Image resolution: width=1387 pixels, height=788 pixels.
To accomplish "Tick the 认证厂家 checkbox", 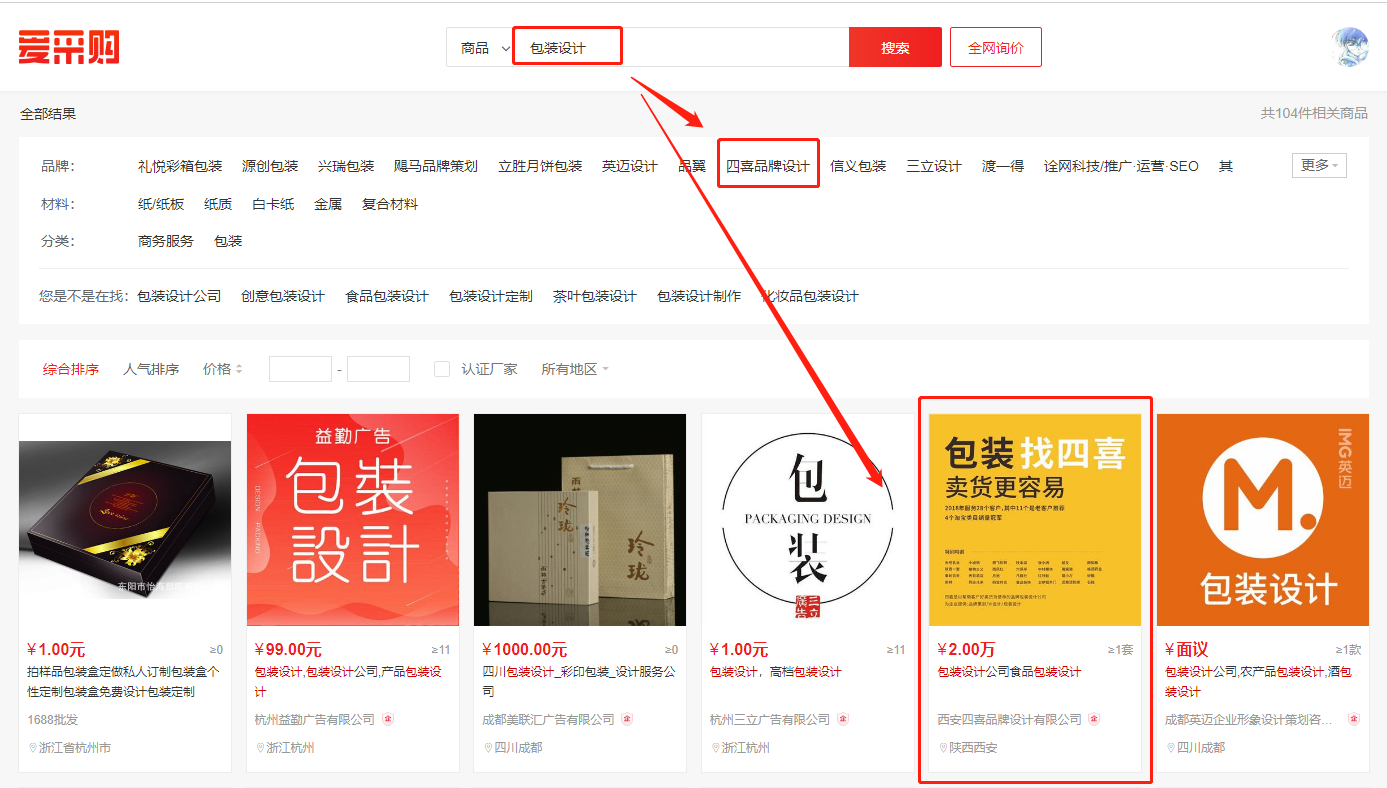I will 442,369.
